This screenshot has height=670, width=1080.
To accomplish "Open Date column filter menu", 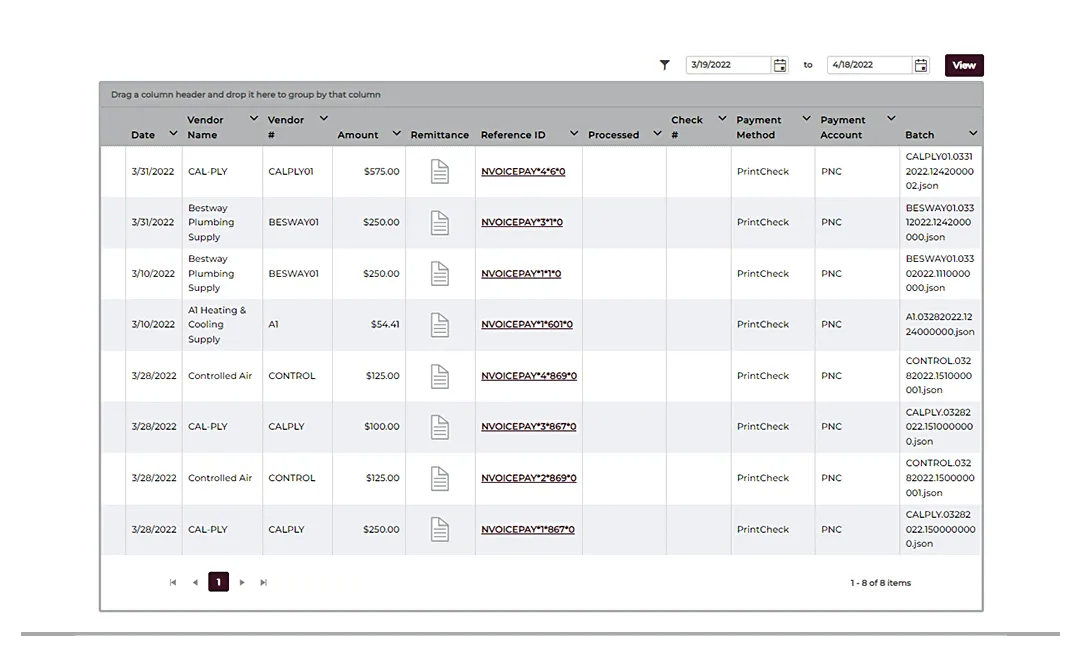I will click(173, 134).
